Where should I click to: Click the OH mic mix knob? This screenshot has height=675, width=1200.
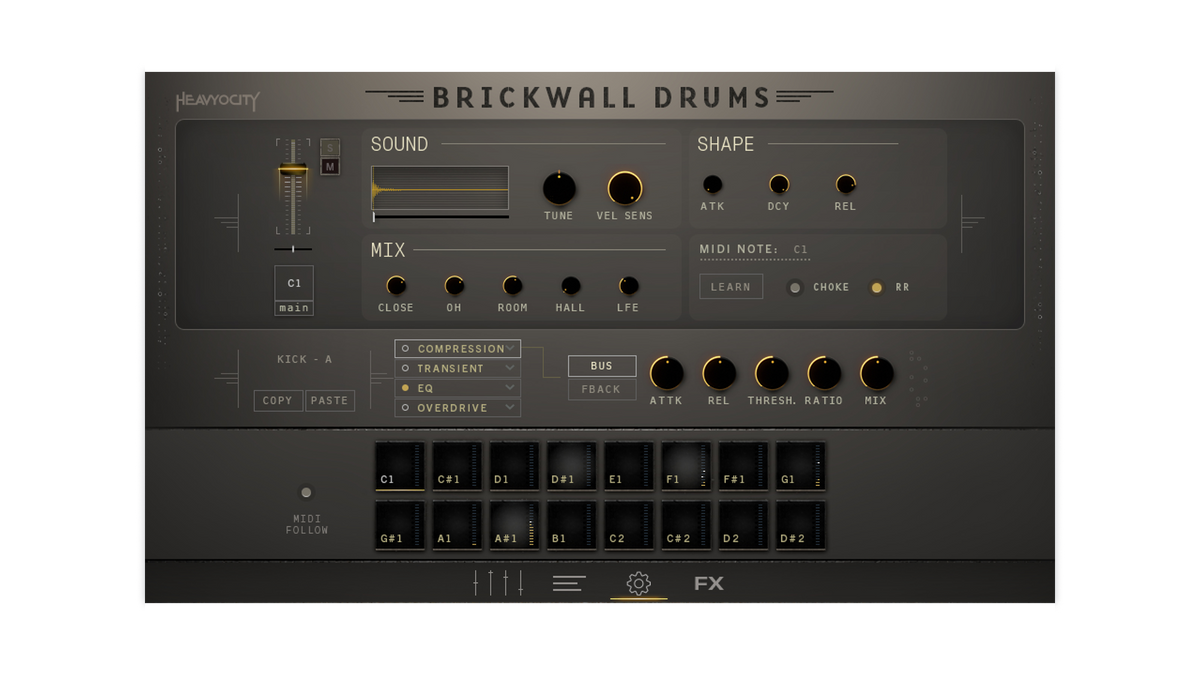(454, 286)
